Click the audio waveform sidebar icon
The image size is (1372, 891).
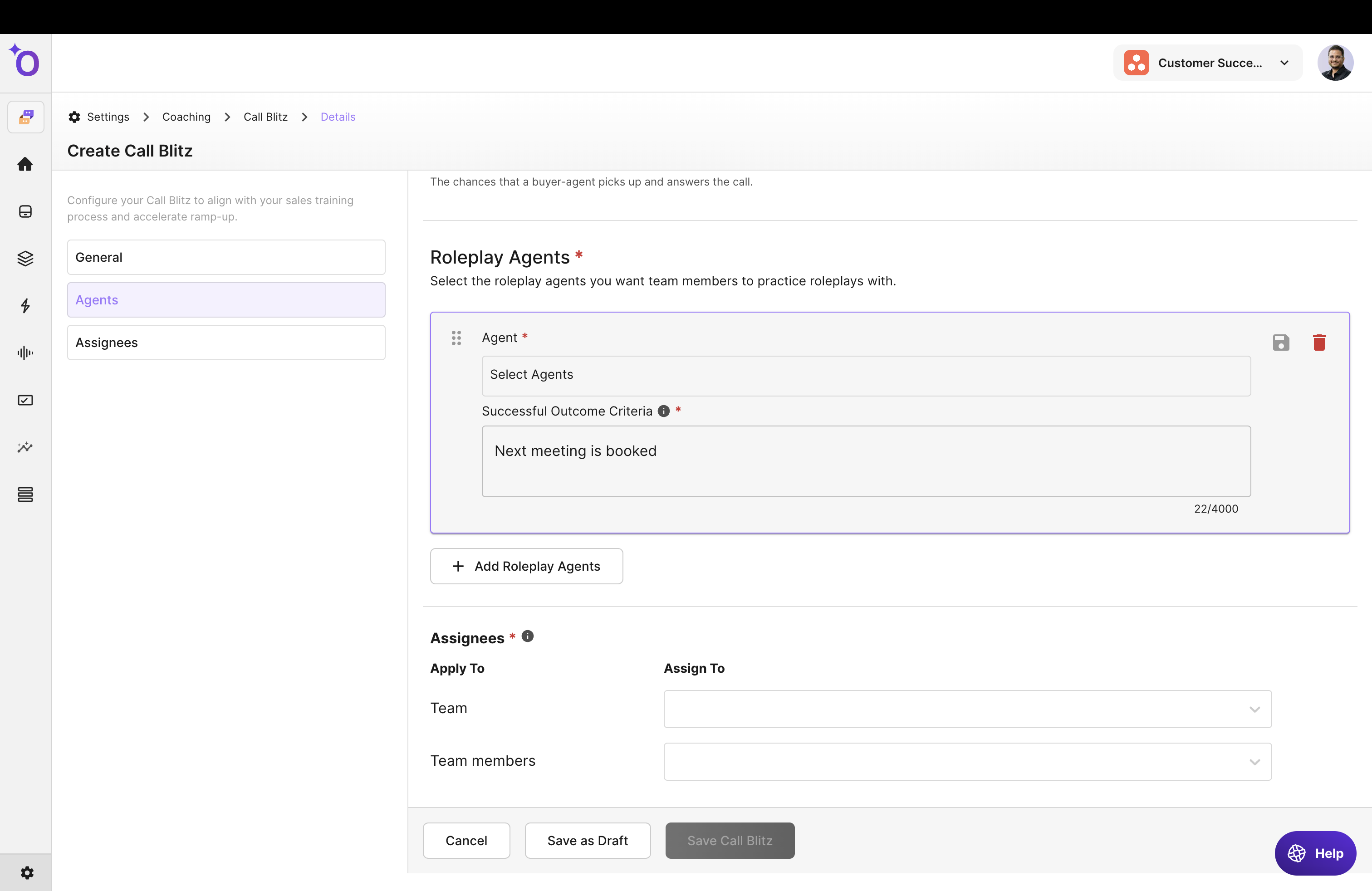[x=25, y=352]
